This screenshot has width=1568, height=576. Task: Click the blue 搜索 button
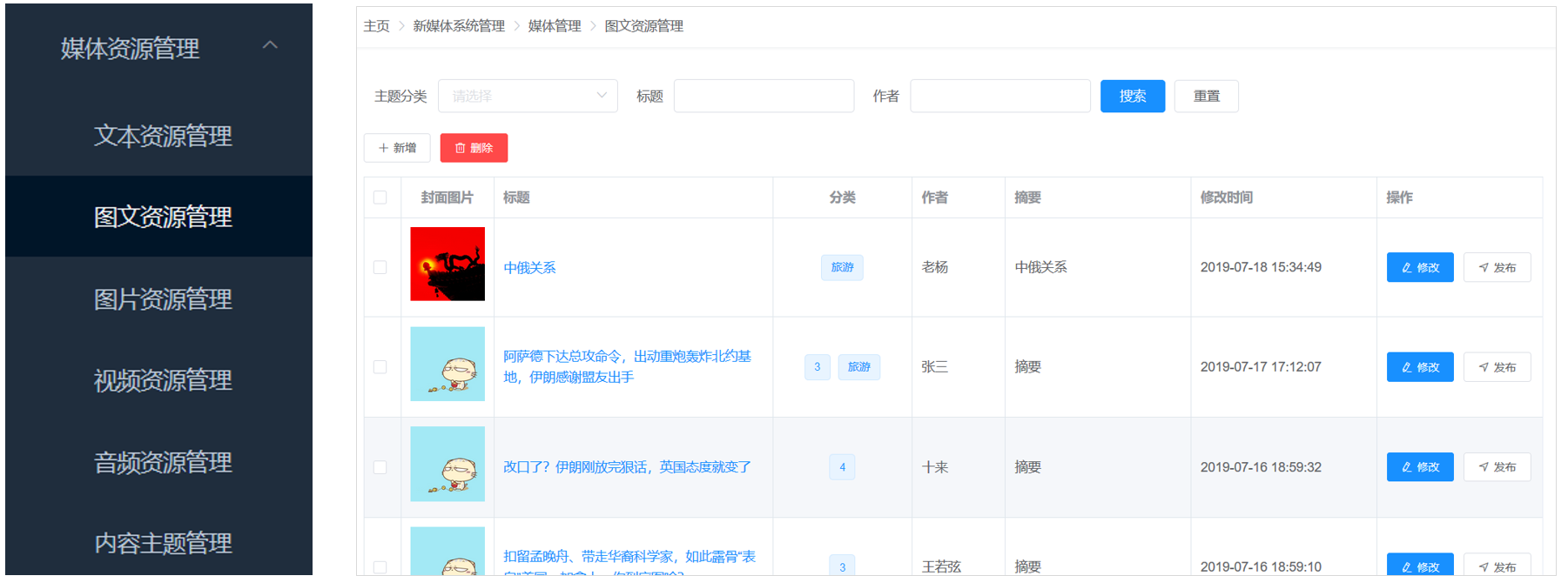click(x=1132, y=96)
